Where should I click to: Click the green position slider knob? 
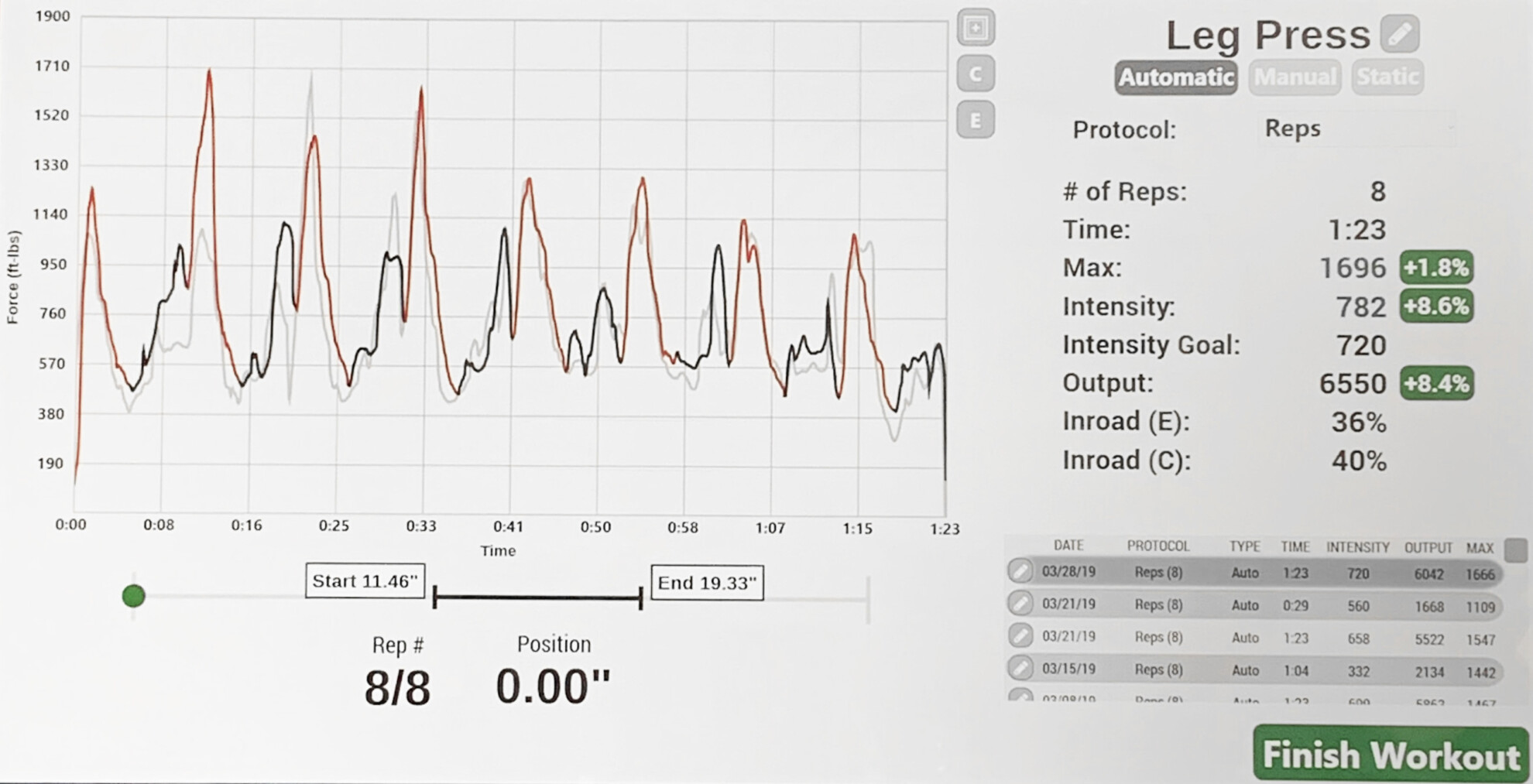[x=134, y=596]
